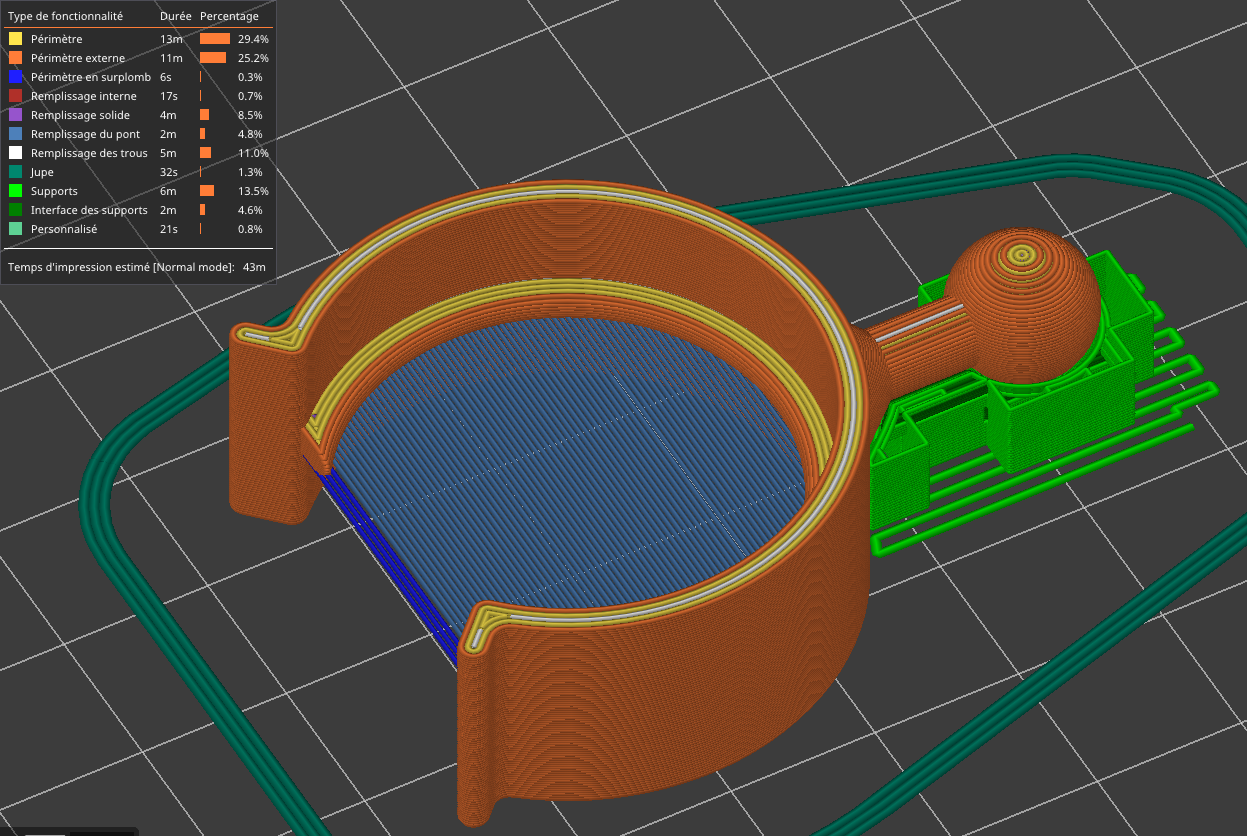Click the blue Périmètre en surplomb swatch
This screenshot has width=1247, height=836.
pyautogui.click(x=15, y=77)
